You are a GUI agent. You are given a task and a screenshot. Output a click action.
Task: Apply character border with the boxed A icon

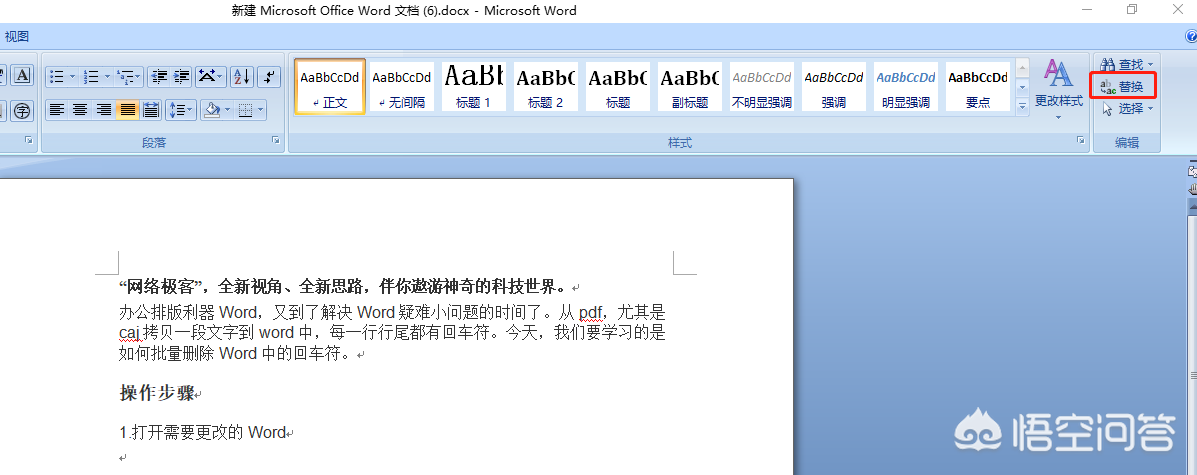tap(22, 75)
